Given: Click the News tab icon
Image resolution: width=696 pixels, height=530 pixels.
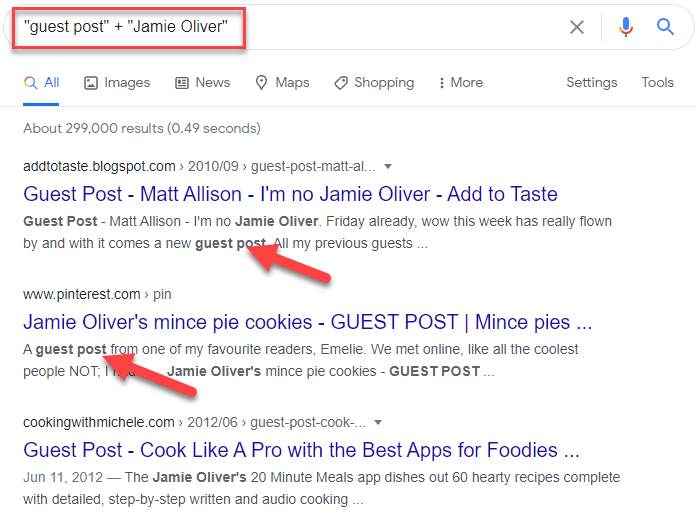Looking at the screenshot, I should click(x=182, y=83).
